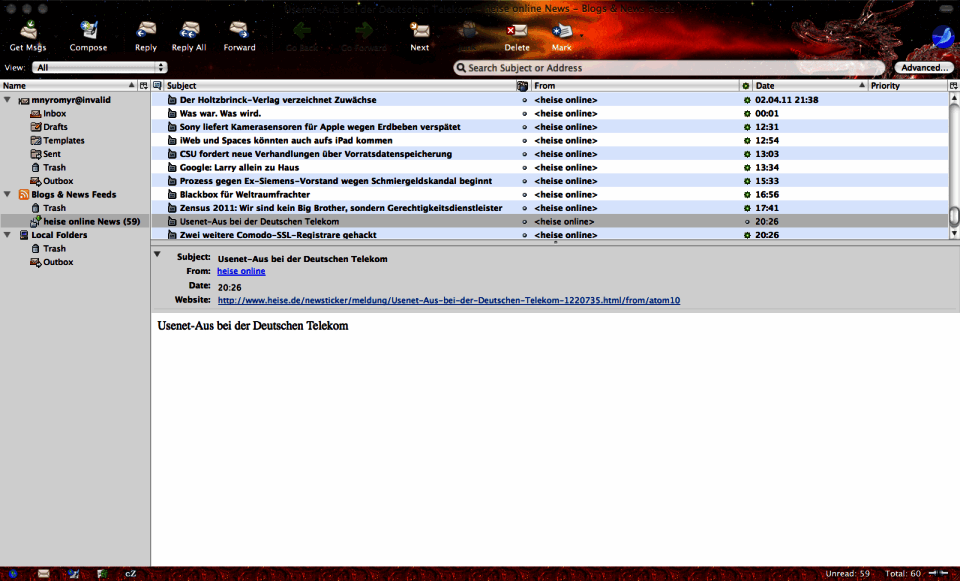Open the Compose message icon

click(x=88, y=30)
